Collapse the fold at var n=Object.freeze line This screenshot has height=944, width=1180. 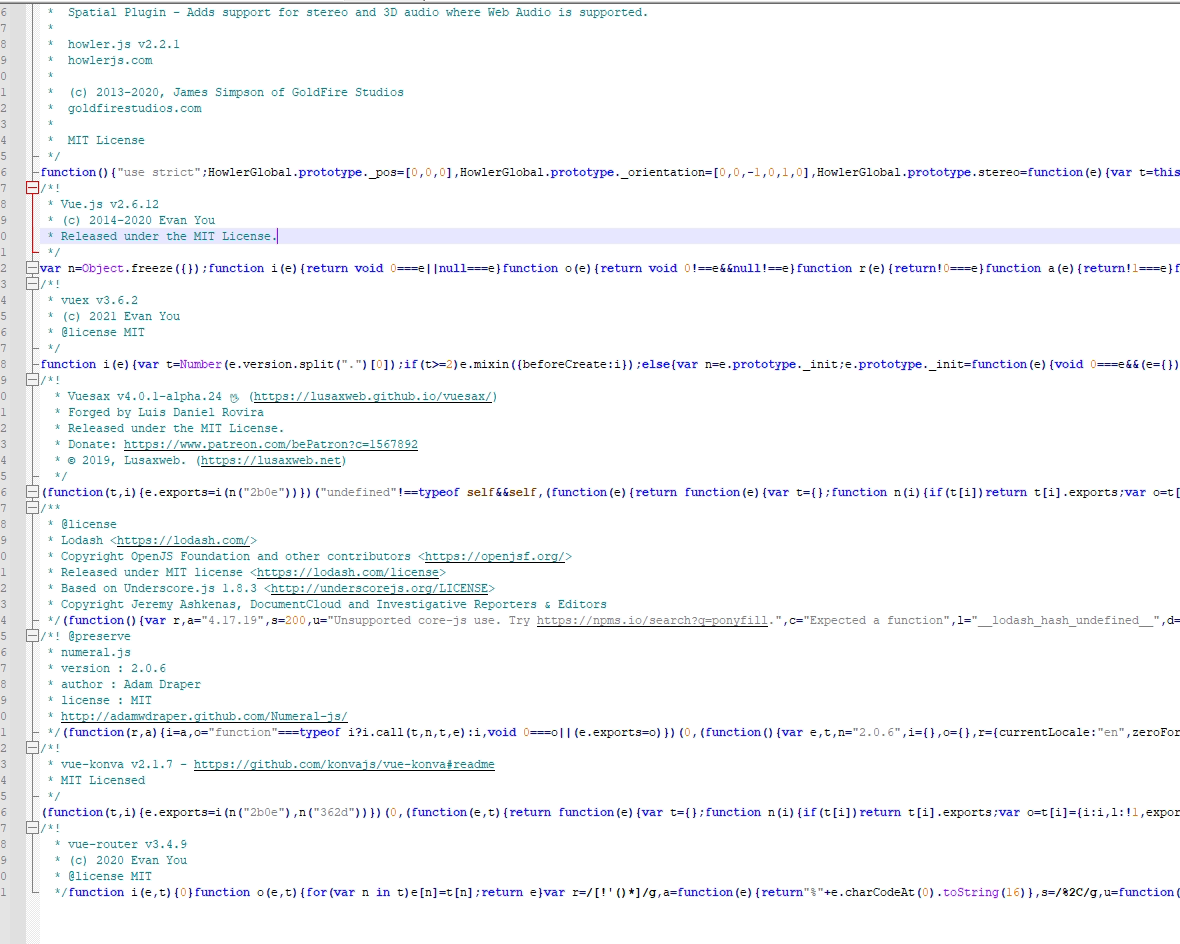pos(32,268)
